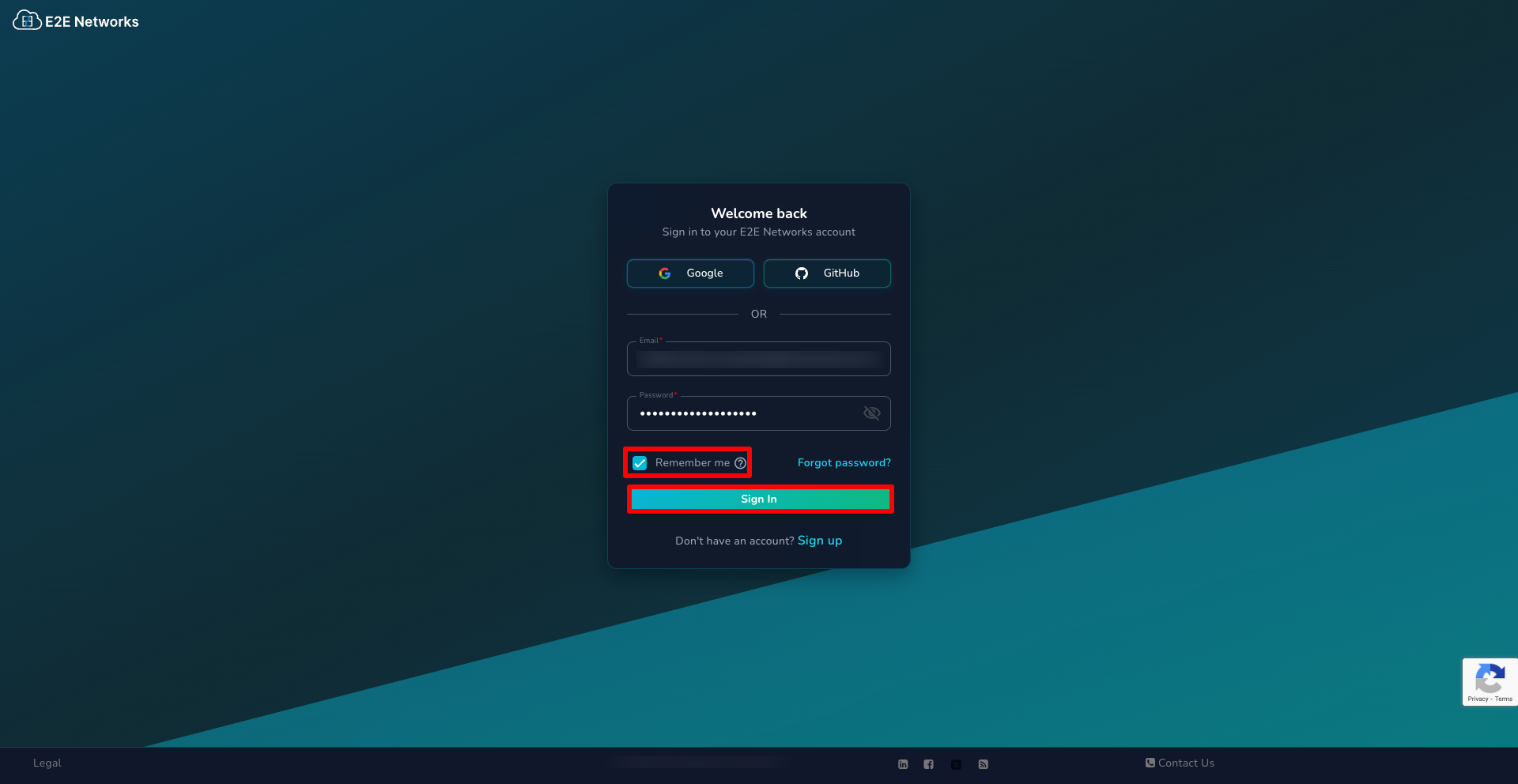This screenshot has width=1518, height=784.
Task: Open the reCAPTCHA Privacy link
Action: click(1477, 699)
